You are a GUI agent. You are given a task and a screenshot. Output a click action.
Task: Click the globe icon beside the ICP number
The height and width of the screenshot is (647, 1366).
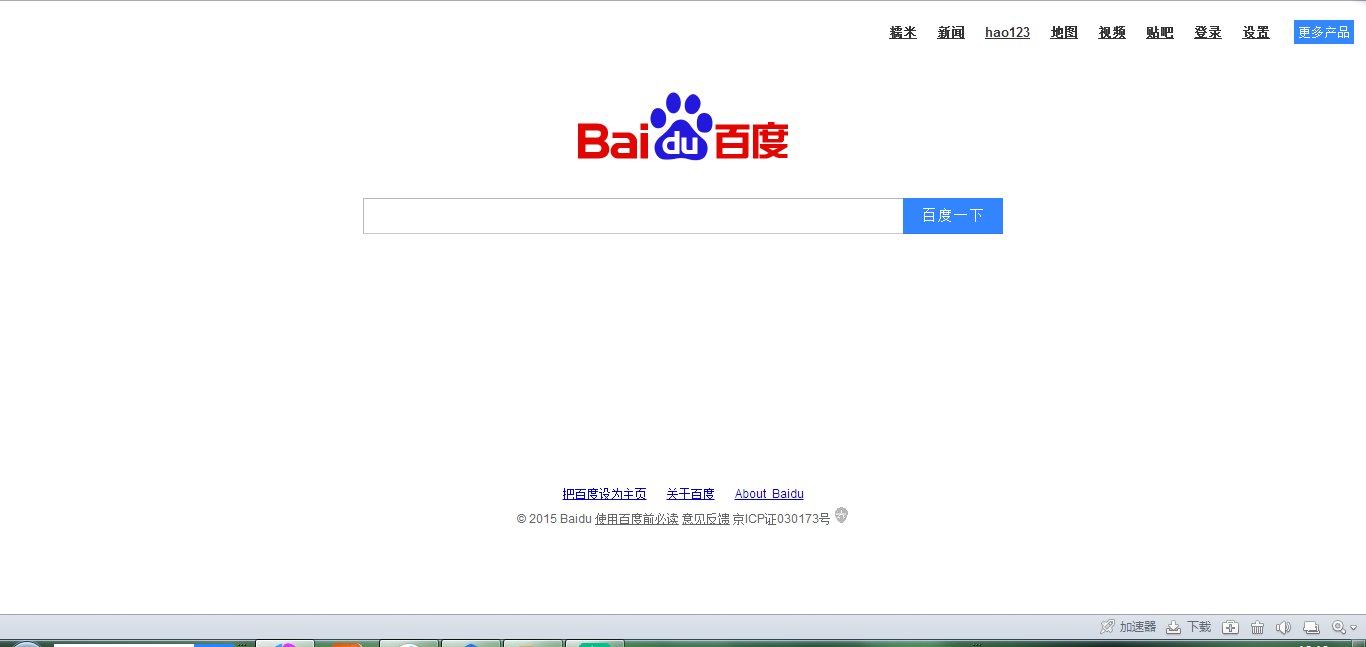coord(841,515)
